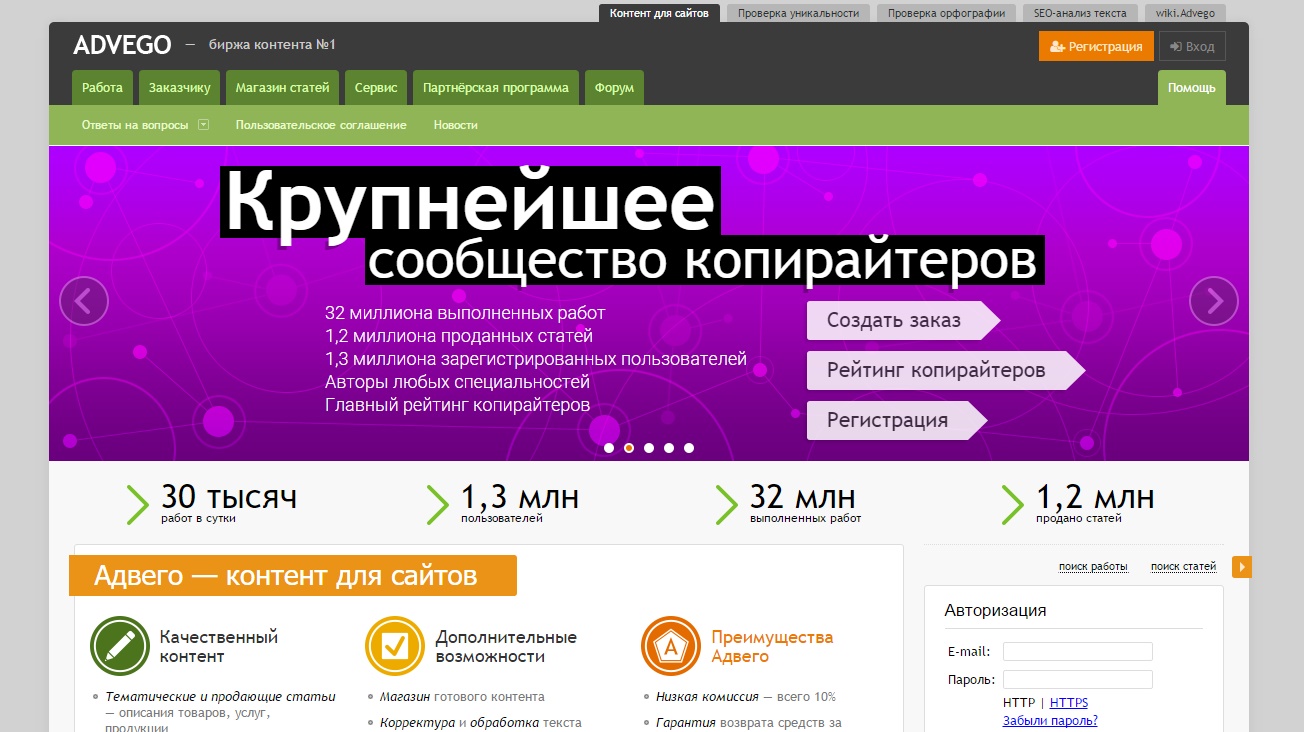Click green chevron next to 30 тысяч
Image resolution: width=1304 pixels, height=732 pixels.
click(138, 504)
